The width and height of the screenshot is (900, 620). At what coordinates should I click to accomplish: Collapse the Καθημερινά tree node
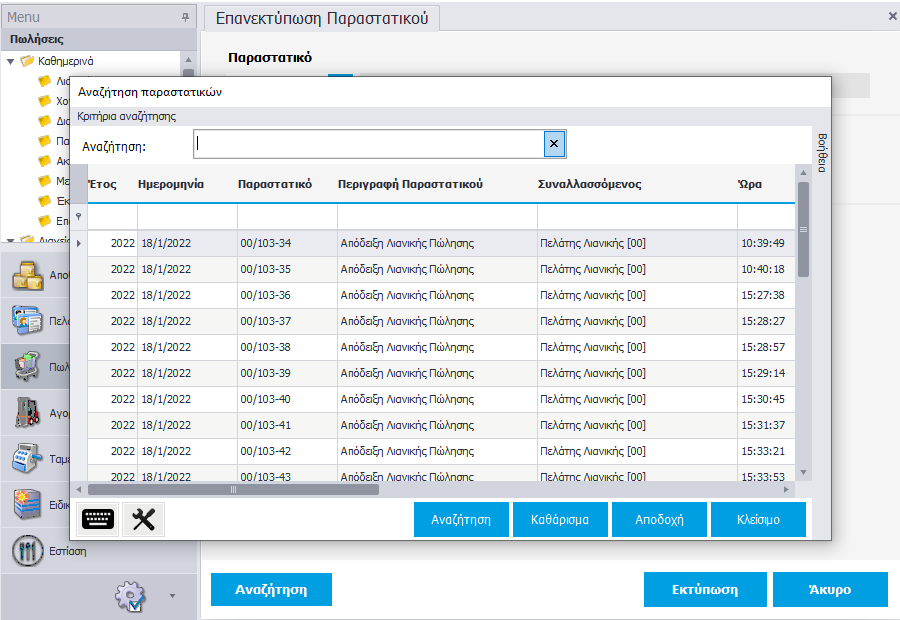click(x=11, y=61)
